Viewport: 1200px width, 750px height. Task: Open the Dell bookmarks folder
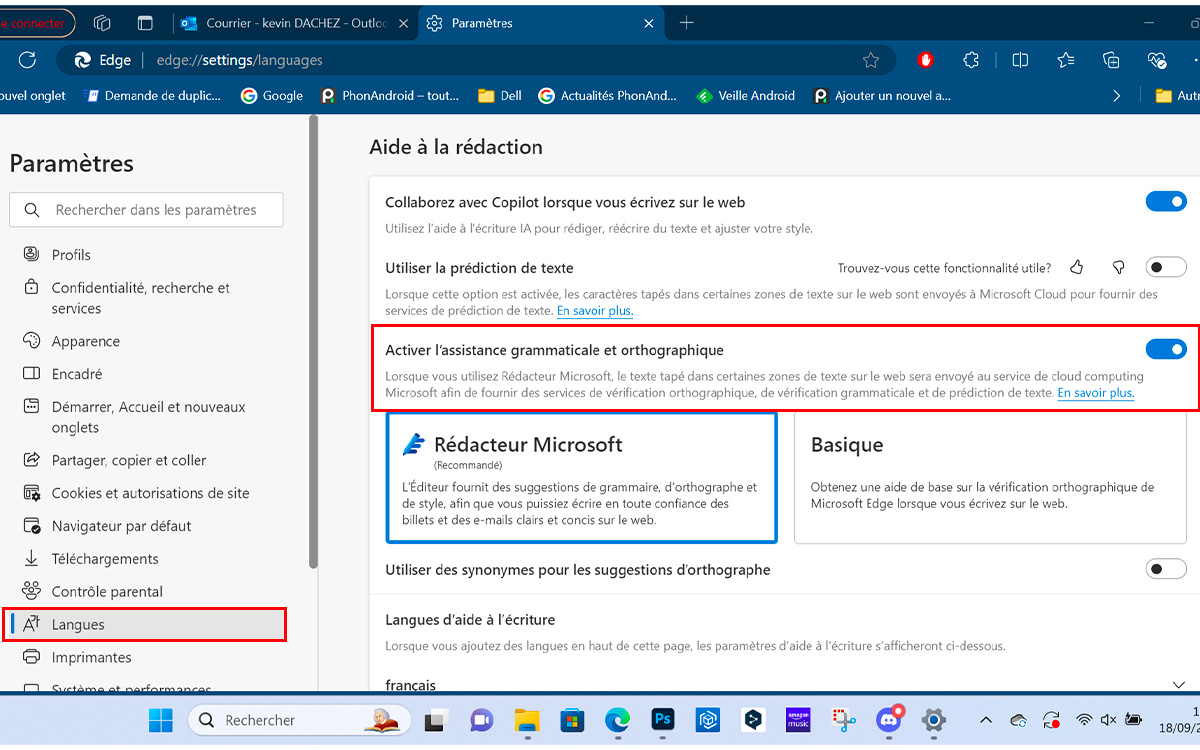500,96
